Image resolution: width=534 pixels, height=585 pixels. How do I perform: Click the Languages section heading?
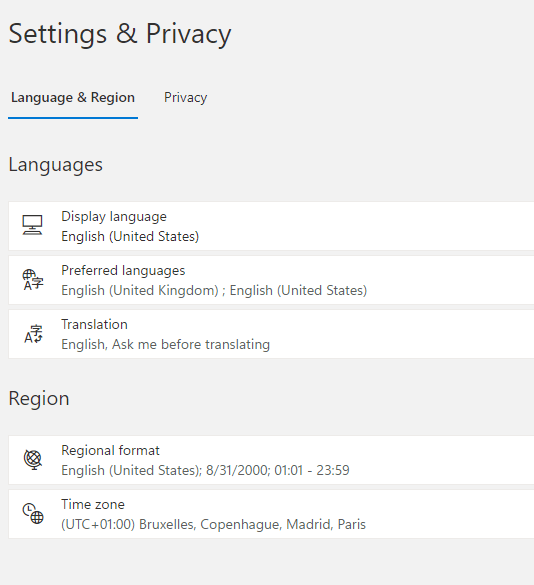pyautogui.click(x=56, y=165)
